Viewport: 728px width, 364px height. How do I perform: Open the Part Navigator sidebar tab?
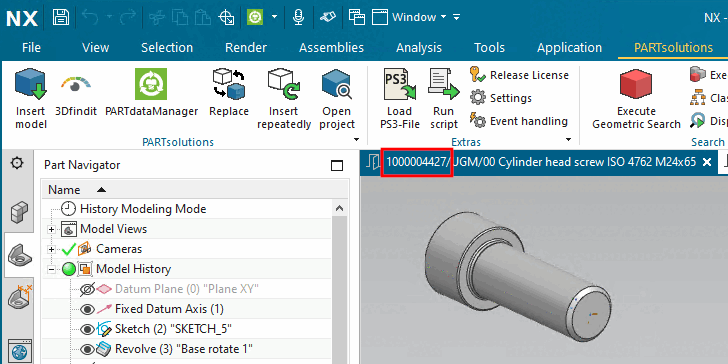(19, 254)
